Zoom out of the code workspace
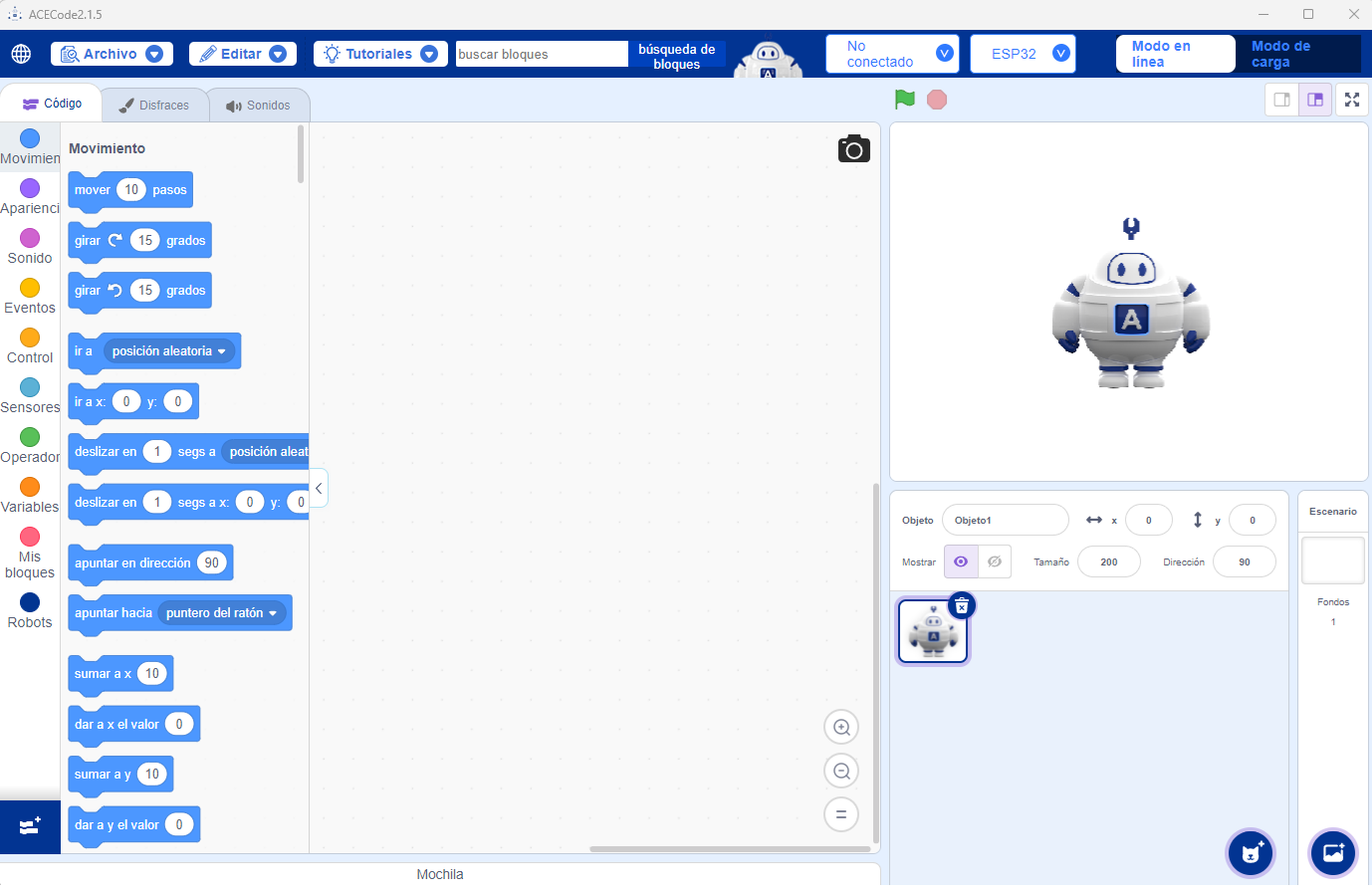This screenshot has height=896, width=1372. tap(841, 771)
